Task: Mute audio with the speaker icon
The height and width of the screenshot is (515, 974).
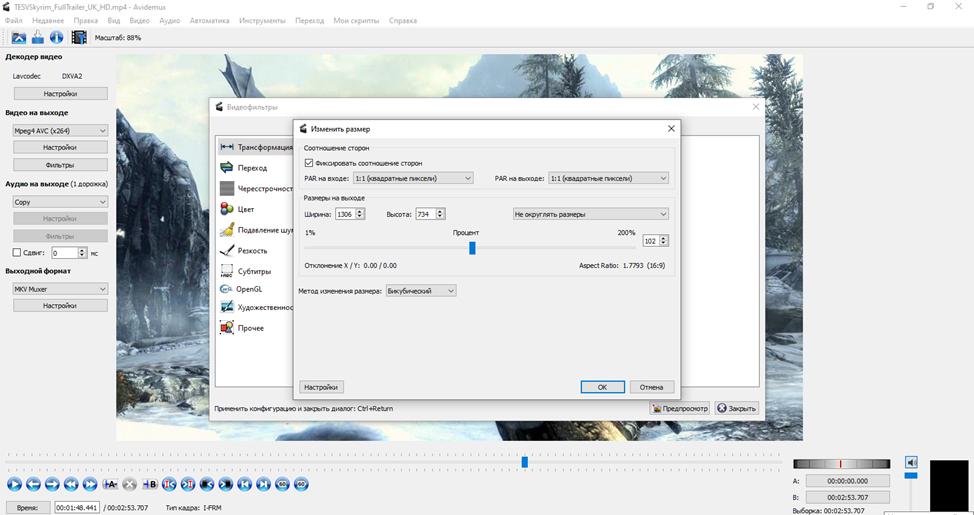Action: [x=911, y=462]
